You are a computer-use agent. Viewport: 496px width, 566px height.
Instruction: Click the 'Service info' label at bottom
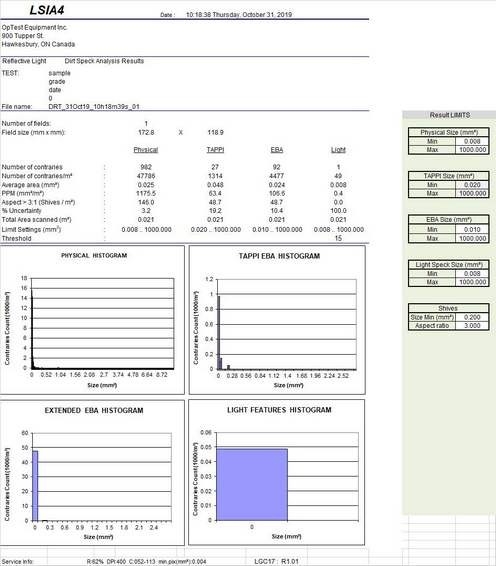(18, 562)
